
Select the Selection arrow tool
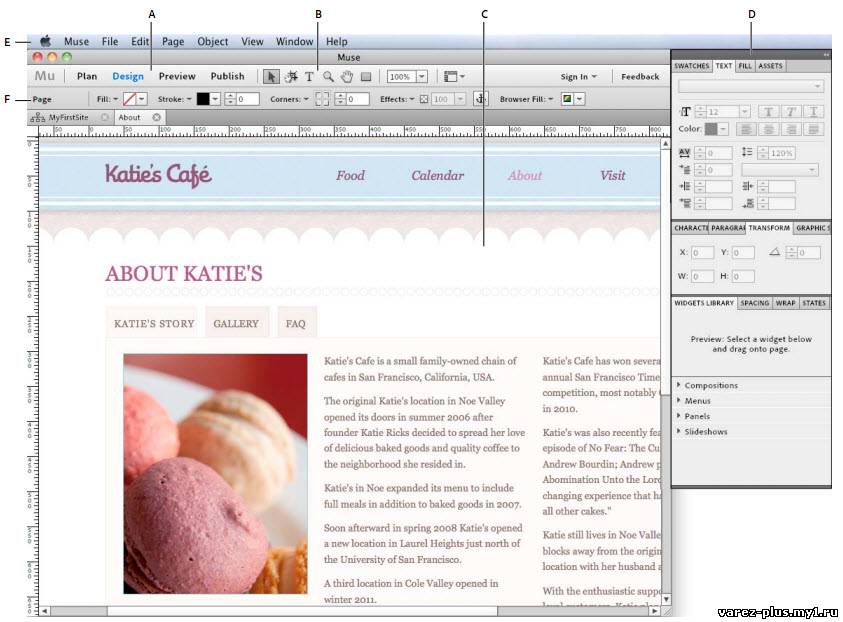coord(271,76)
